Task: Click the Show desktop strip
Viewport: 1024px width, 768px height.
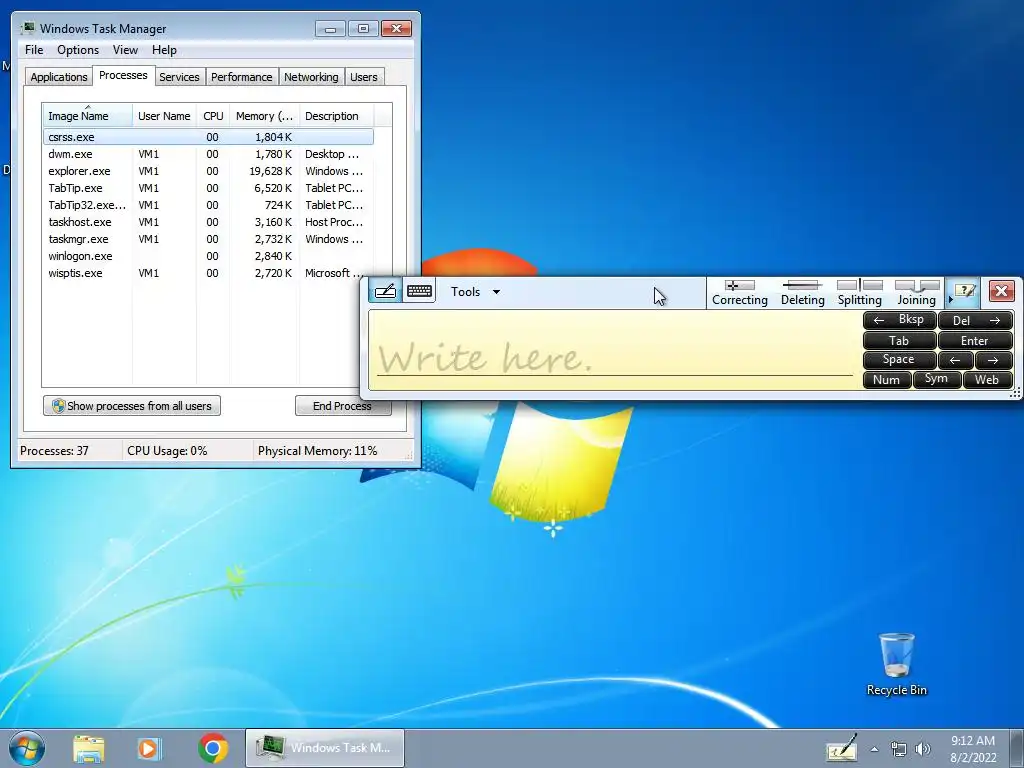Action: click(x=1016, y=748)
